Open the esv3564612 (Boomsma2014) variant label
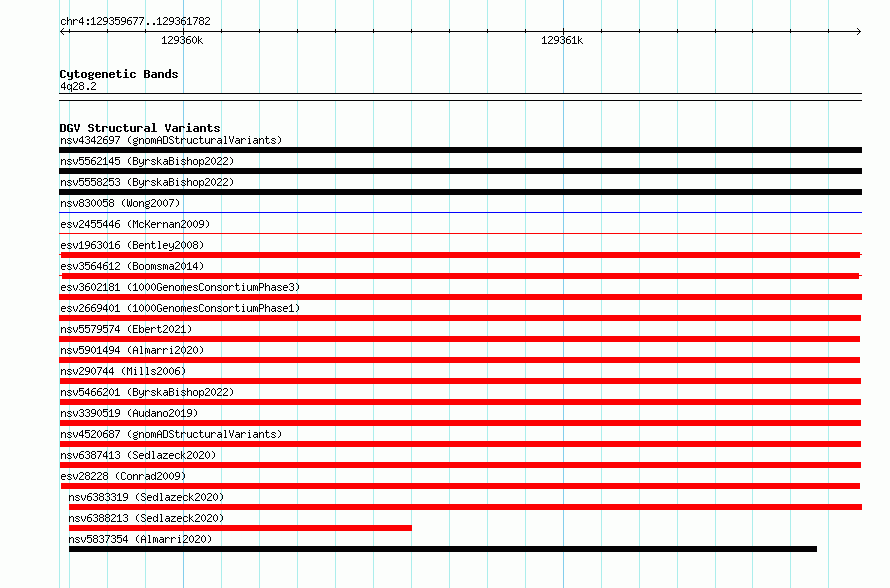This screenshot has width=890, height=588. (x=132, y=266)
